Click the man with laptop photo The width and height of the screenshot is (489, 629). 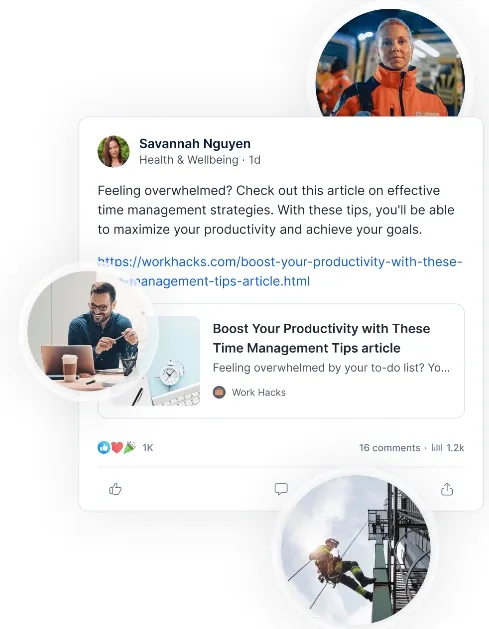tap(89, 331)
